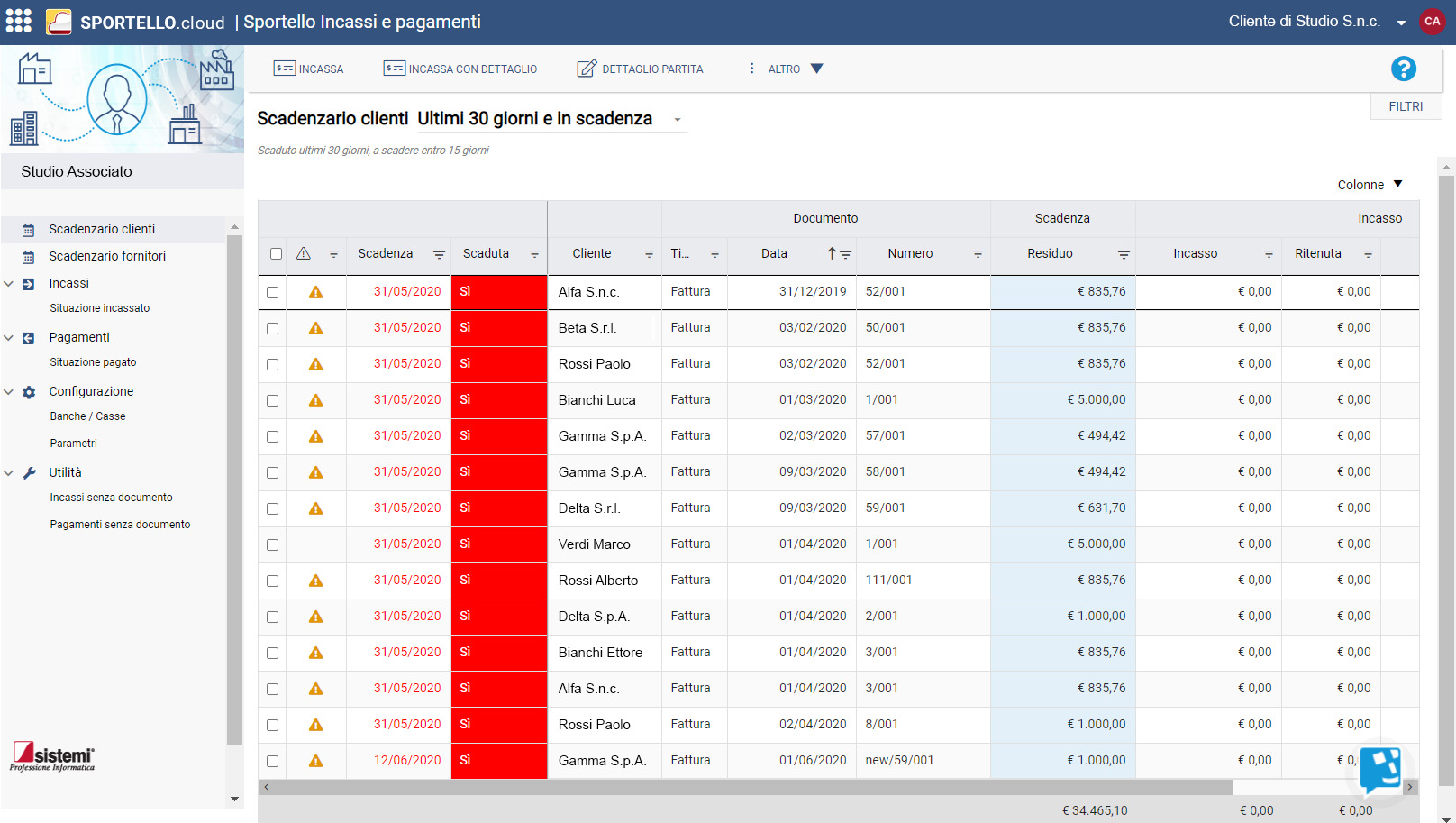Open Incassi senza documento in sidebar

pos(111,498)
